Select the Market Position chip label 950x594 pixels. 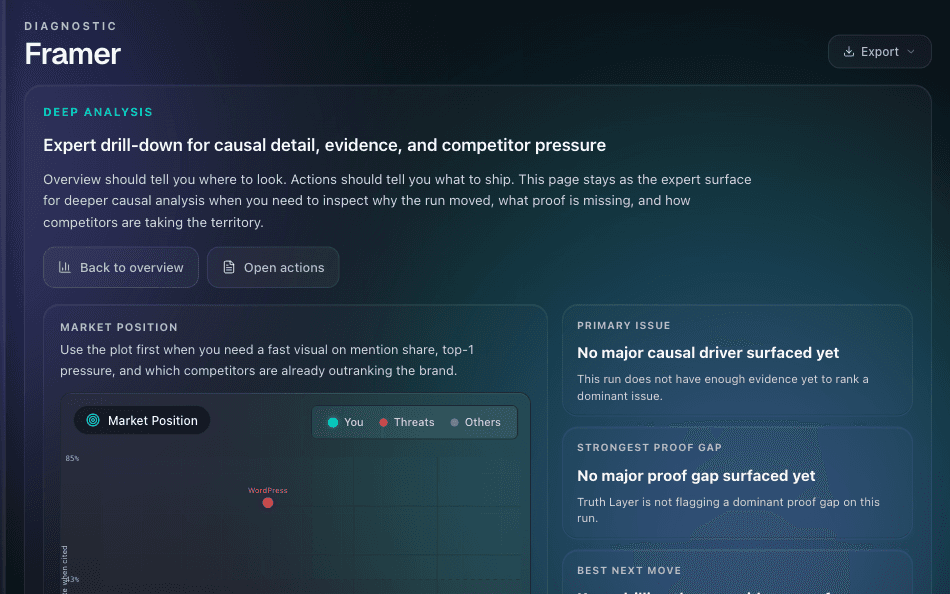click(153, 421)
